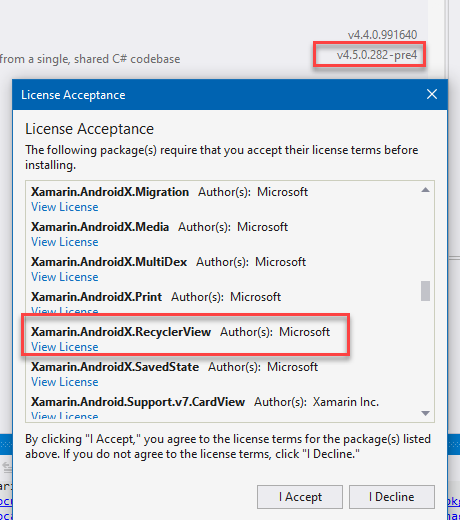460x520 pixels.
Task: Open View License for Xamarin.AndroidX.Media
Action: coord(65,242)
